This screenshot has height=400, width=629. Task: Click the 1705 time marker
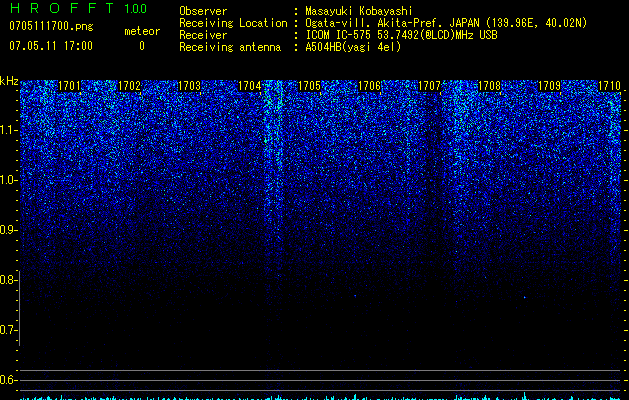click(309, 86)
